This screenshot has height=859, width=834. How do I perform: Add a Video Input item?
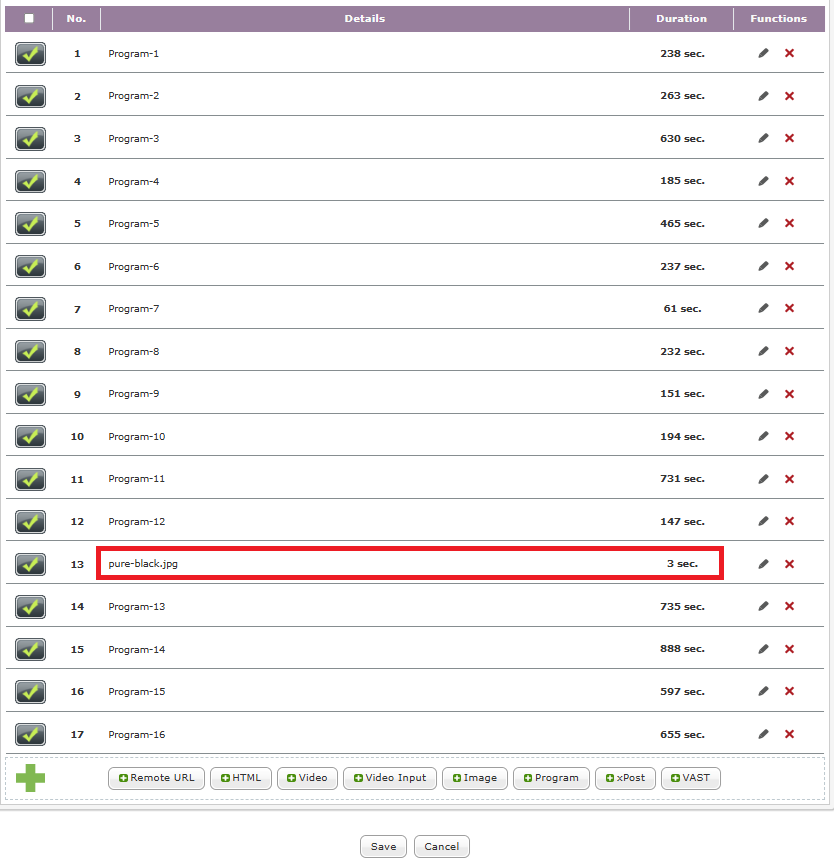390,778
